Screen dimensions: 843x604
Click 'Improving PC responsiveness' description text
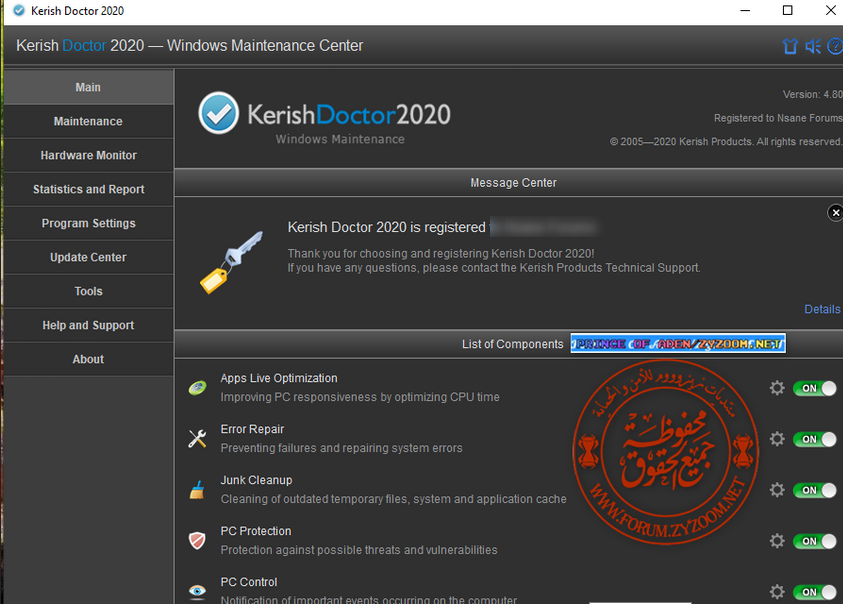(360, 397)
